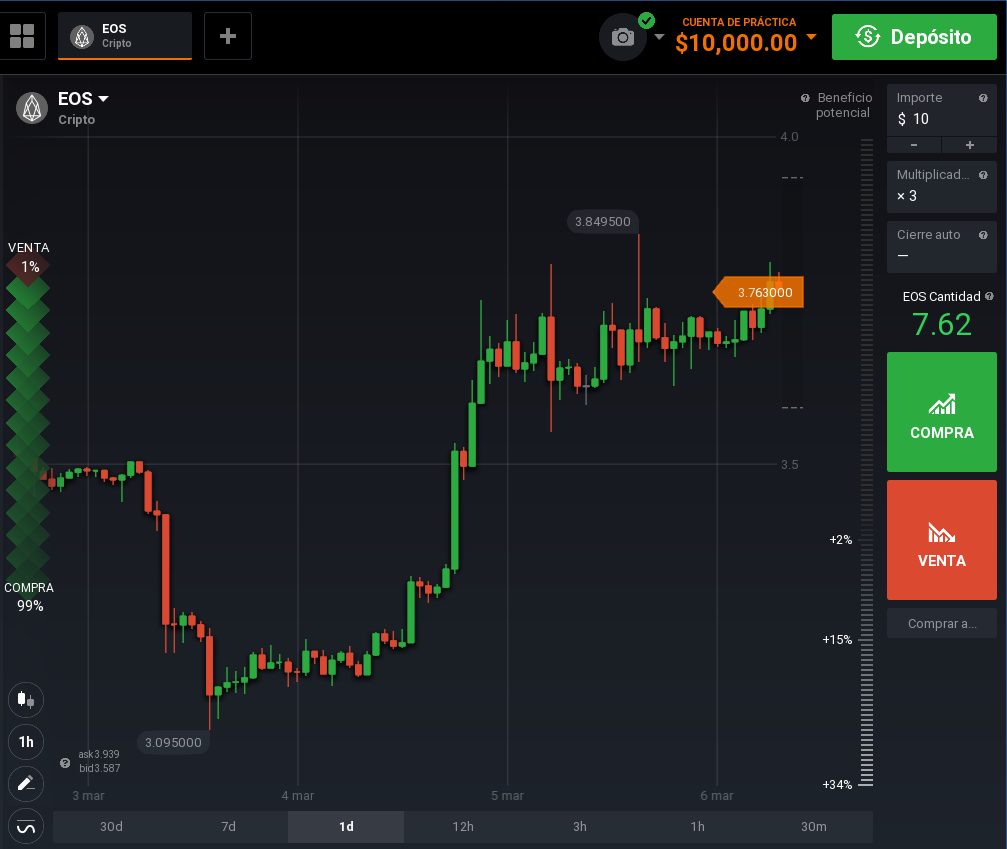Decrease amount with minus button
The height and width of the screenshot is (849, 1007).
pyautogui.click(x=914, y=145)
